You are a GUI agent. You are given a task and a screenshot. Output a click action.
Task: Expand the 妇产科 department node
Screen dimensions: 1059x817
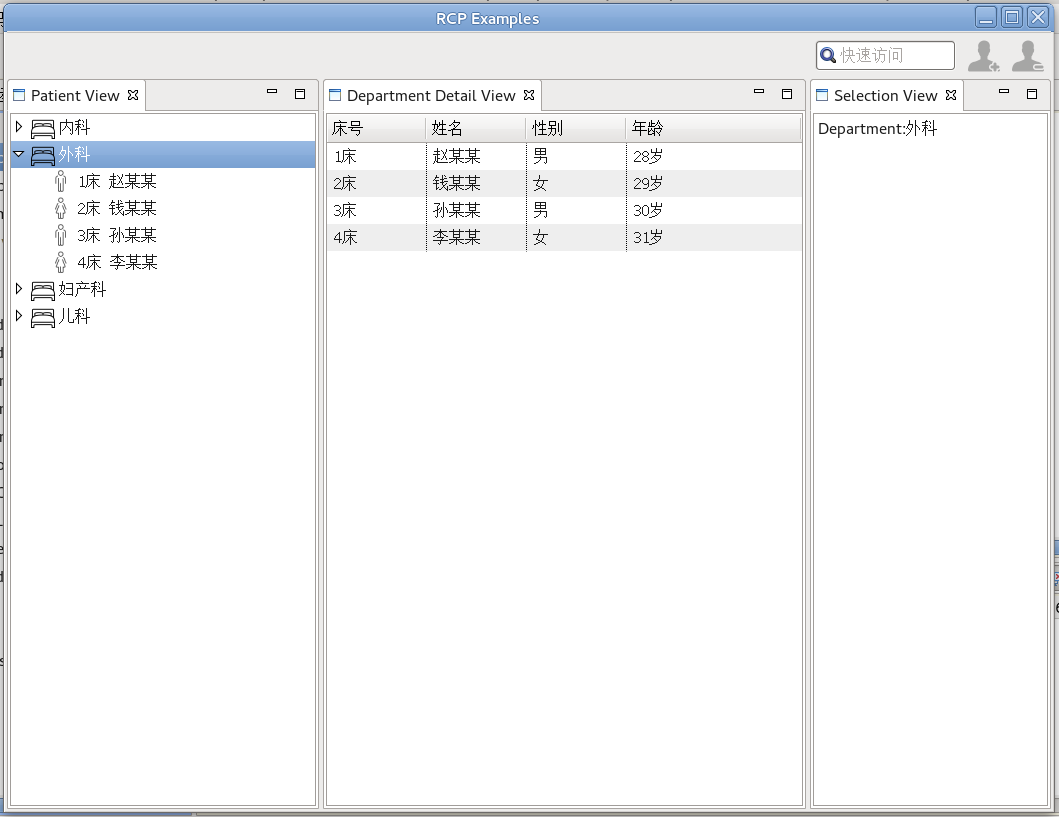click(19, 288)
